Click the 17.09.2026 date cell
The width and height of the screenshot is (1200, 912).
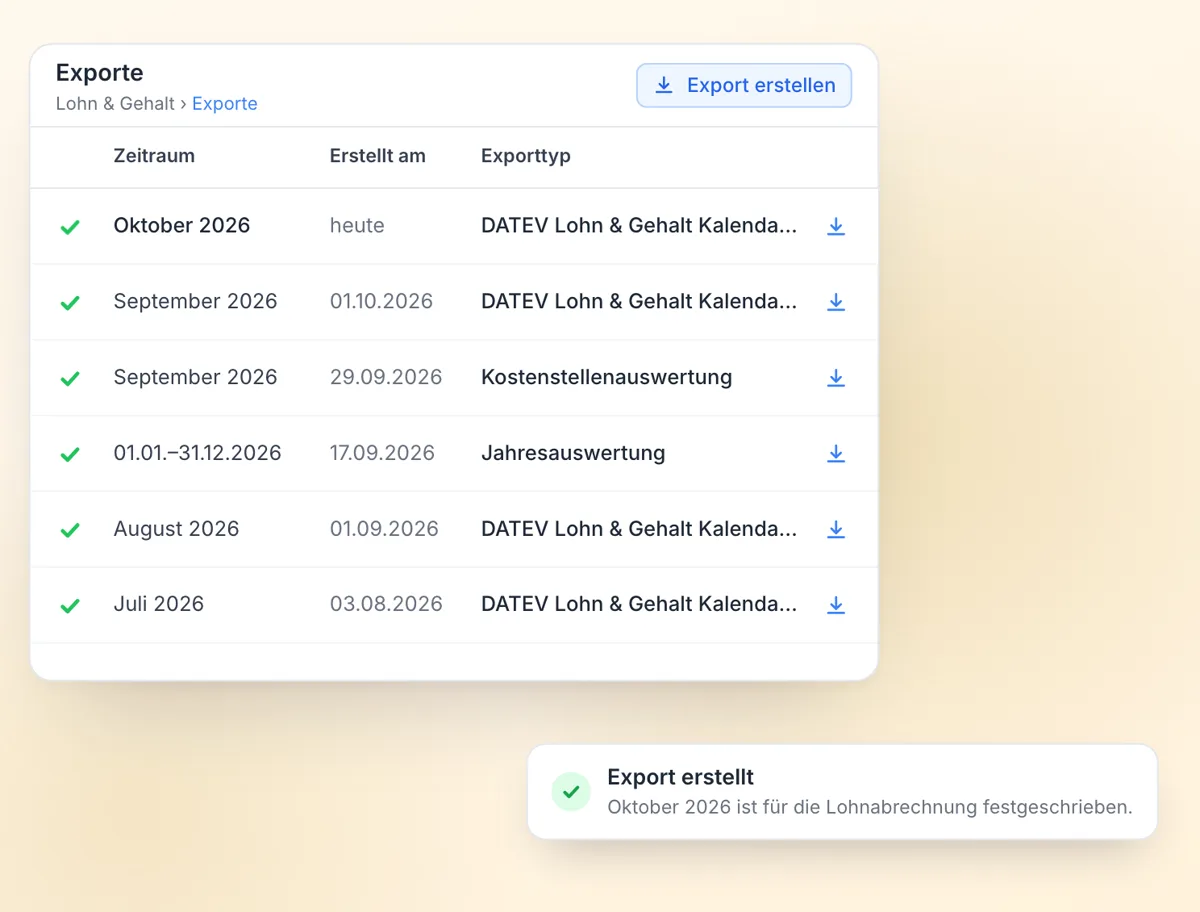pos(382,453)
